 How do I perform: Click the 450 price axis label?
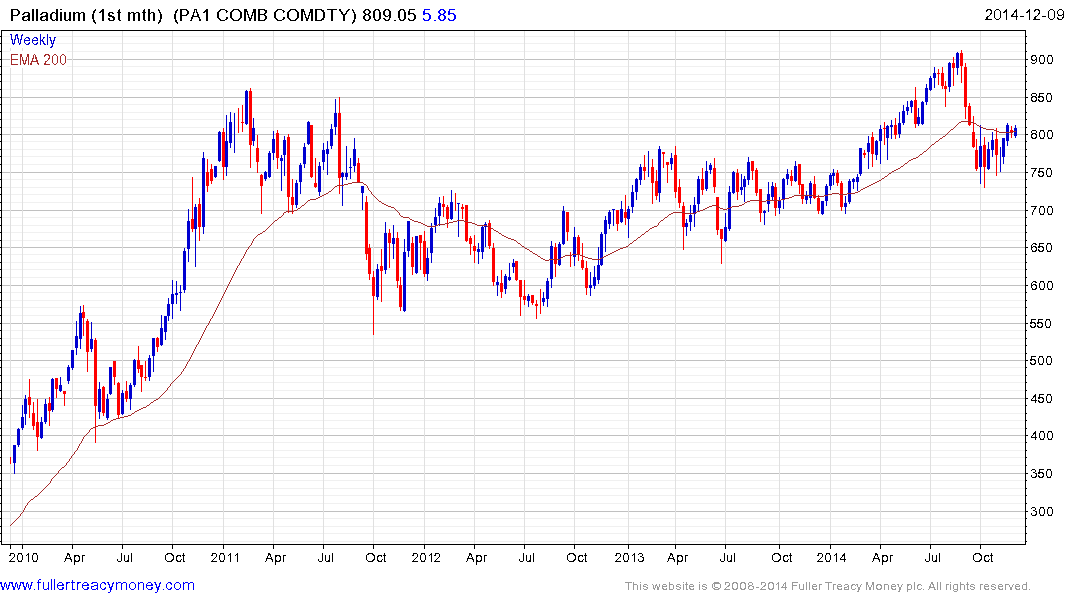[1042, 398]
